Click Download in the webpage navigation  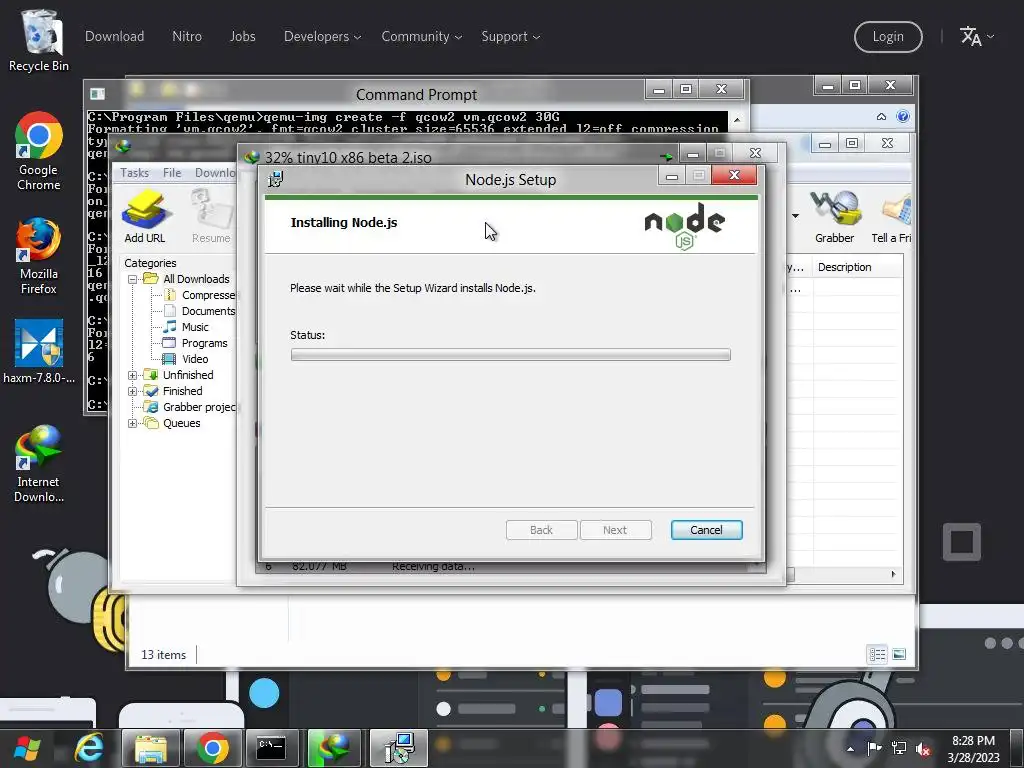pos(114,37)
